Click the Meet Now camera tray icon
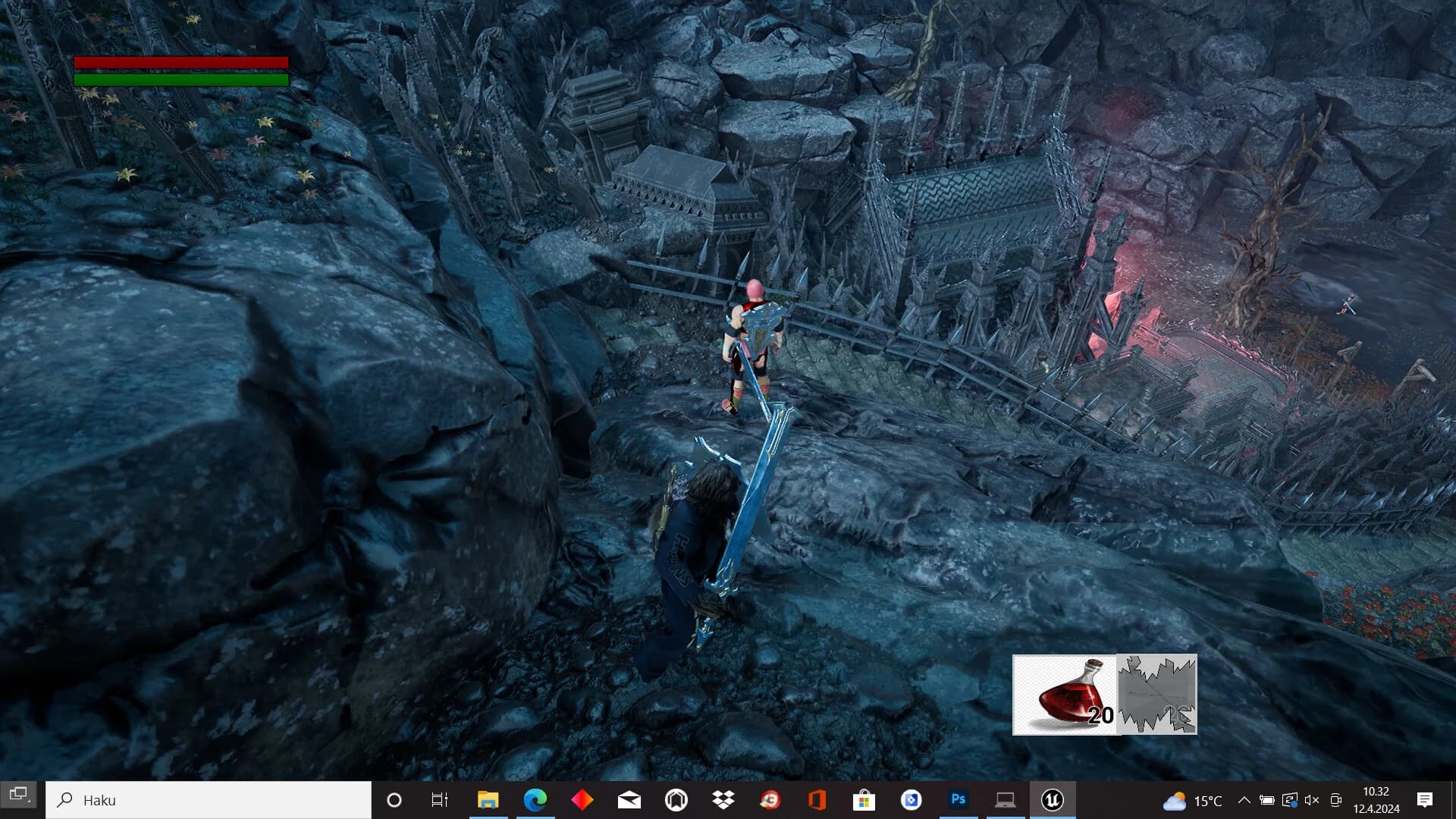Viewport: 1456px width, 819px height. [x=1336, y=800]
